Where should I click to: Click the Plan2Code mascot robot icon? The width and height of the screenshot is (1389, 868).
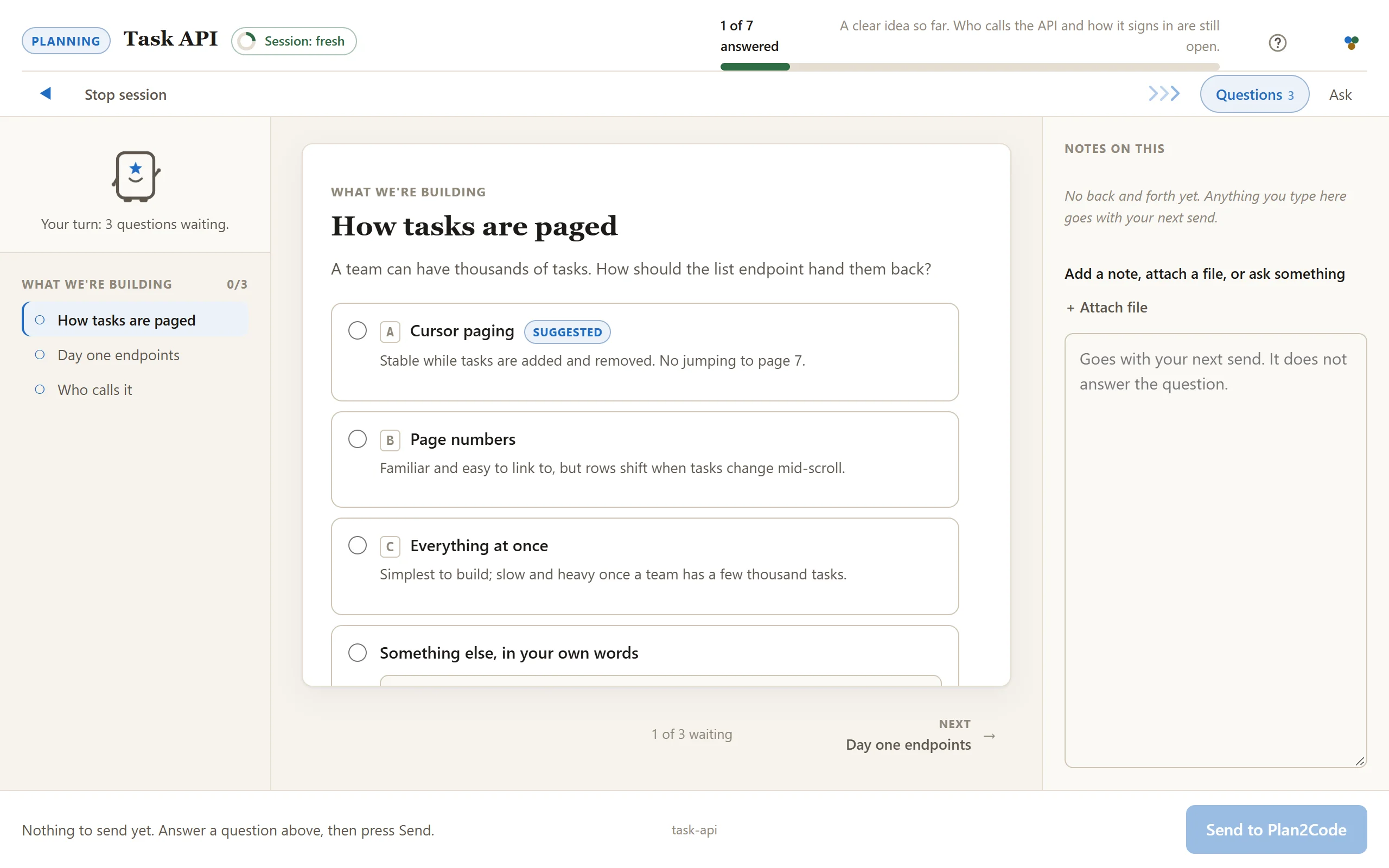pyautogui.click(x=136, y=176)
